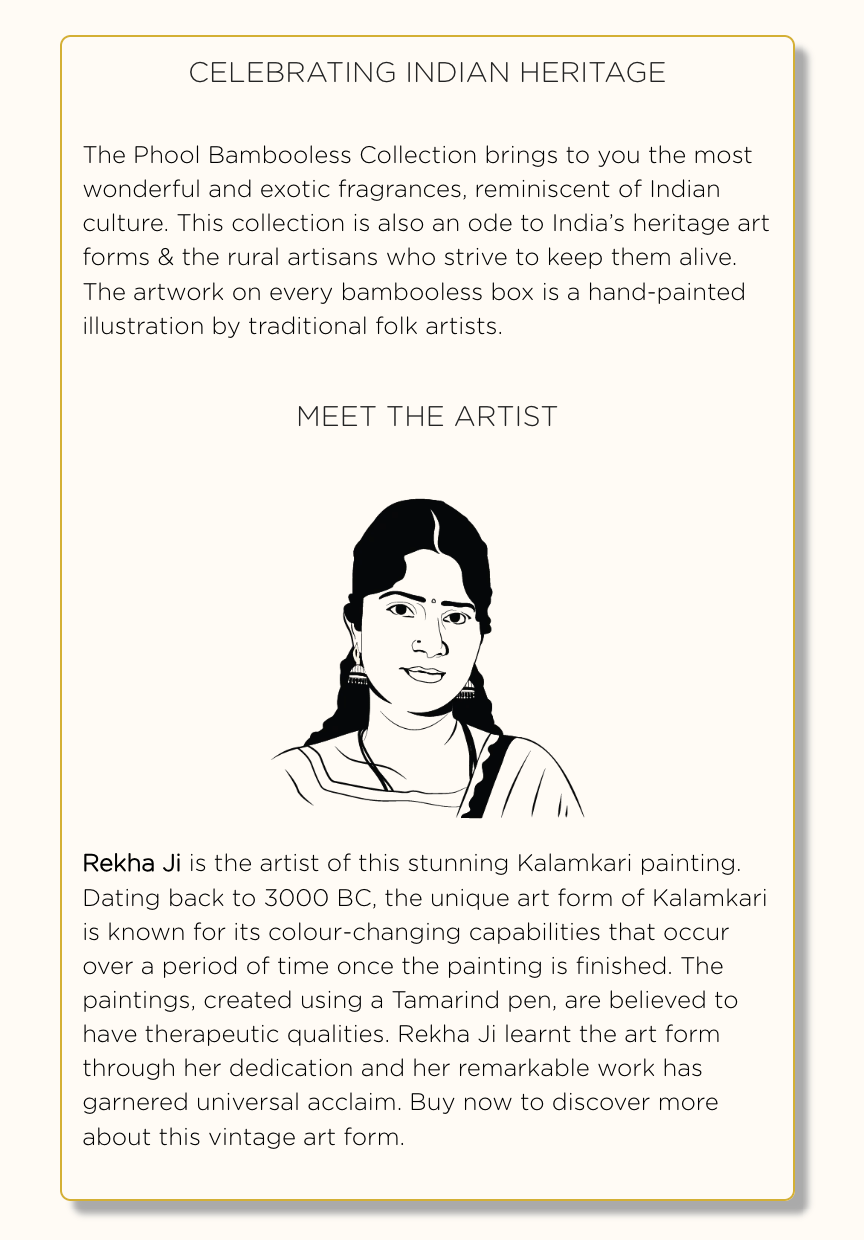The image size is (864, 1240).
Task: Click the portrait's left eye
Action: click(400, 611)
